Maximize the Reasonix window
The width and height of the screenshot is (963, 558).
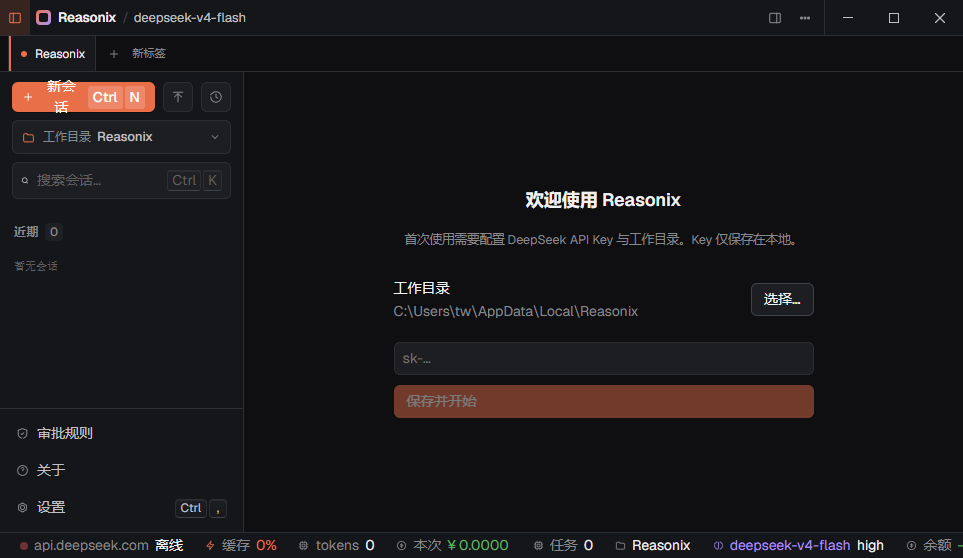pyautogui.click(x=894, y=18)
